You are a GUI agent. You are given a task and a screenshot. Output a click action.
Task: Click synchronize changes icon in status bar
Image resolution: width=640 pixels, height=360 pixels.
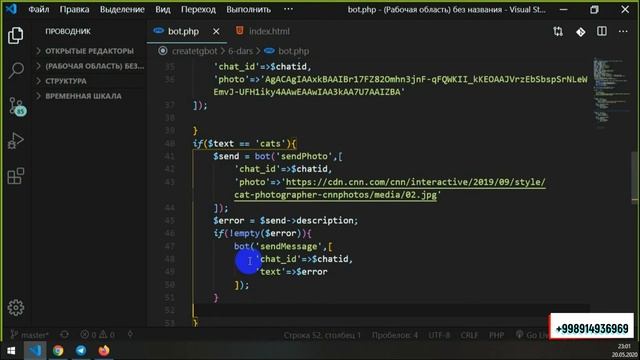pyautogui.click(x=64, y=335)
